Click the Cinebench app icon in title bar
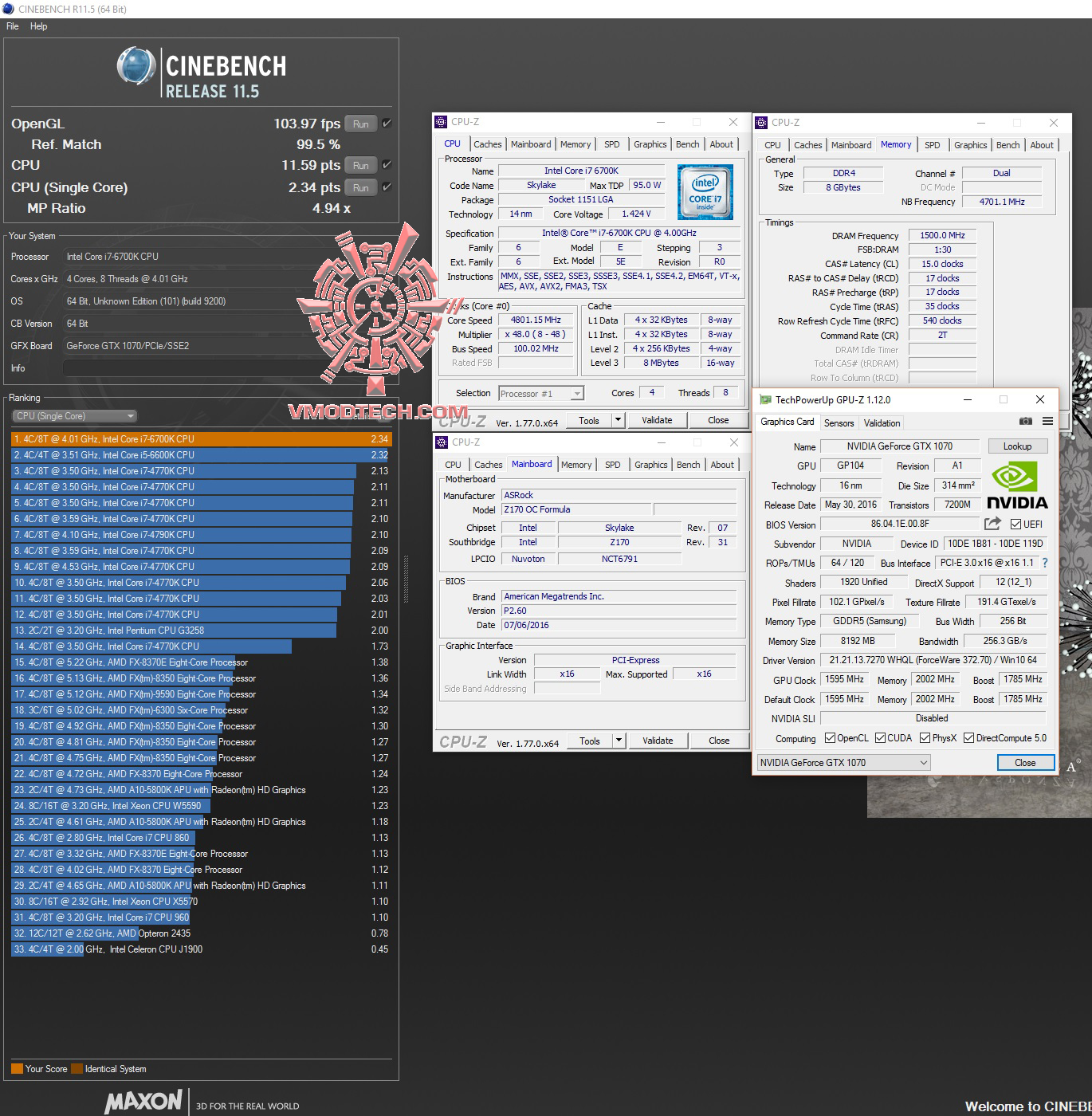 (8, 9)
